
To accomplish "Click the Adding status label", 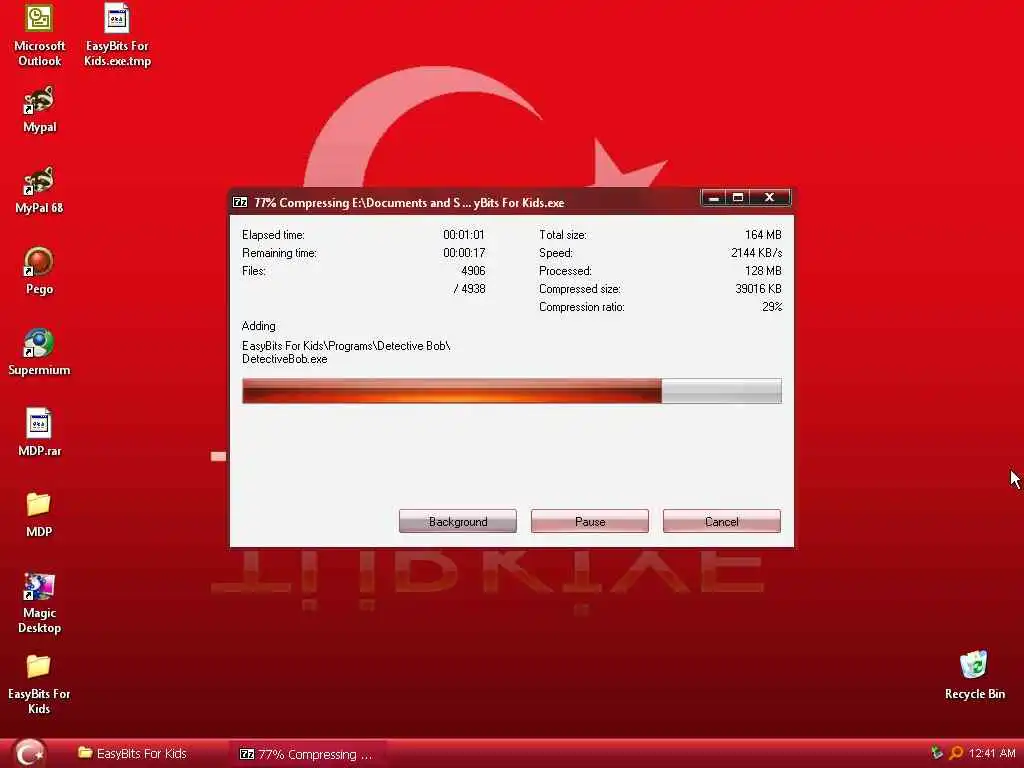I will coord(259,326).
